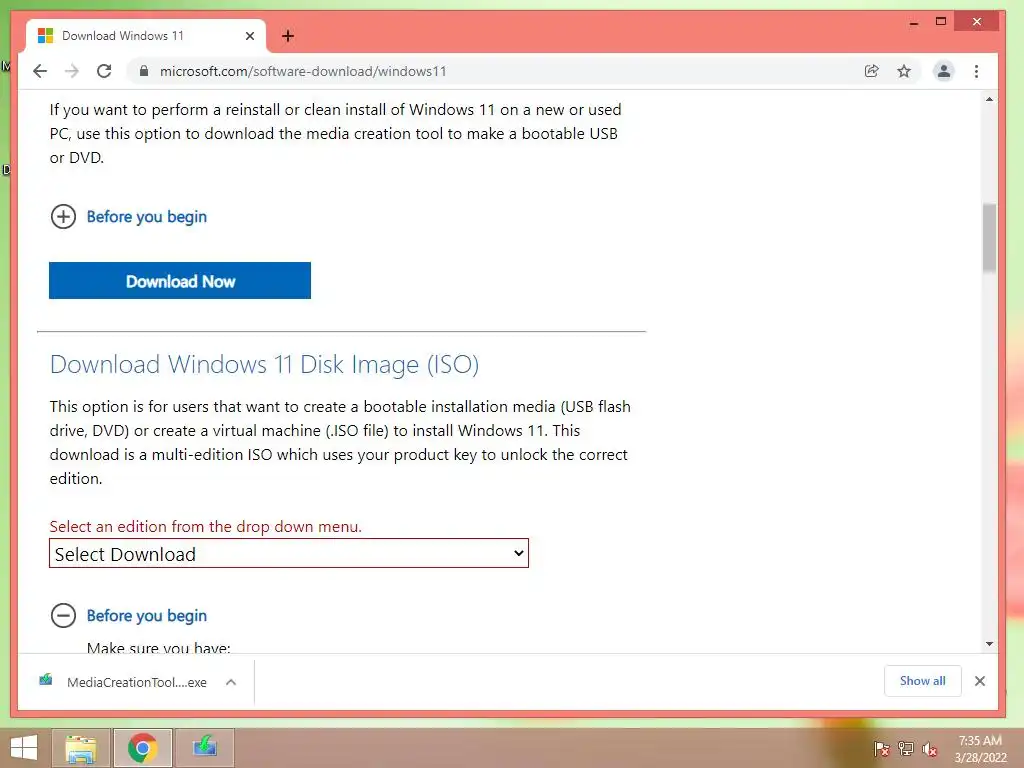Image resolution: width=1024 pixels, height=768 pixels.
Task: Bookmark this page with the star icon
Action: 904,71
